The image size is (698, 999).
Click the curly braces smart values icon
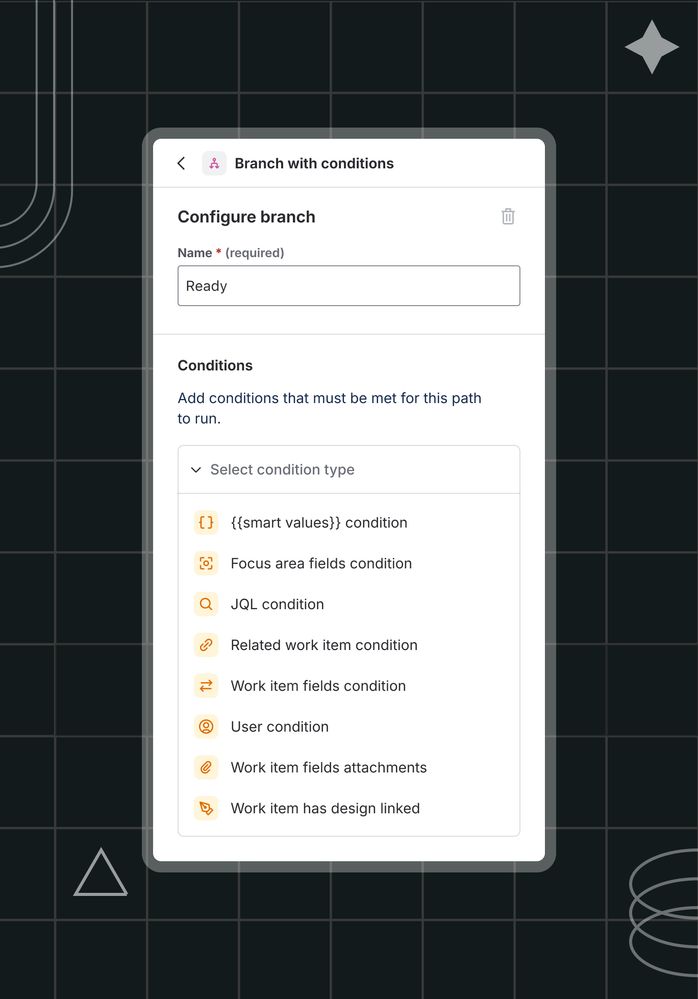coord(206,522)
